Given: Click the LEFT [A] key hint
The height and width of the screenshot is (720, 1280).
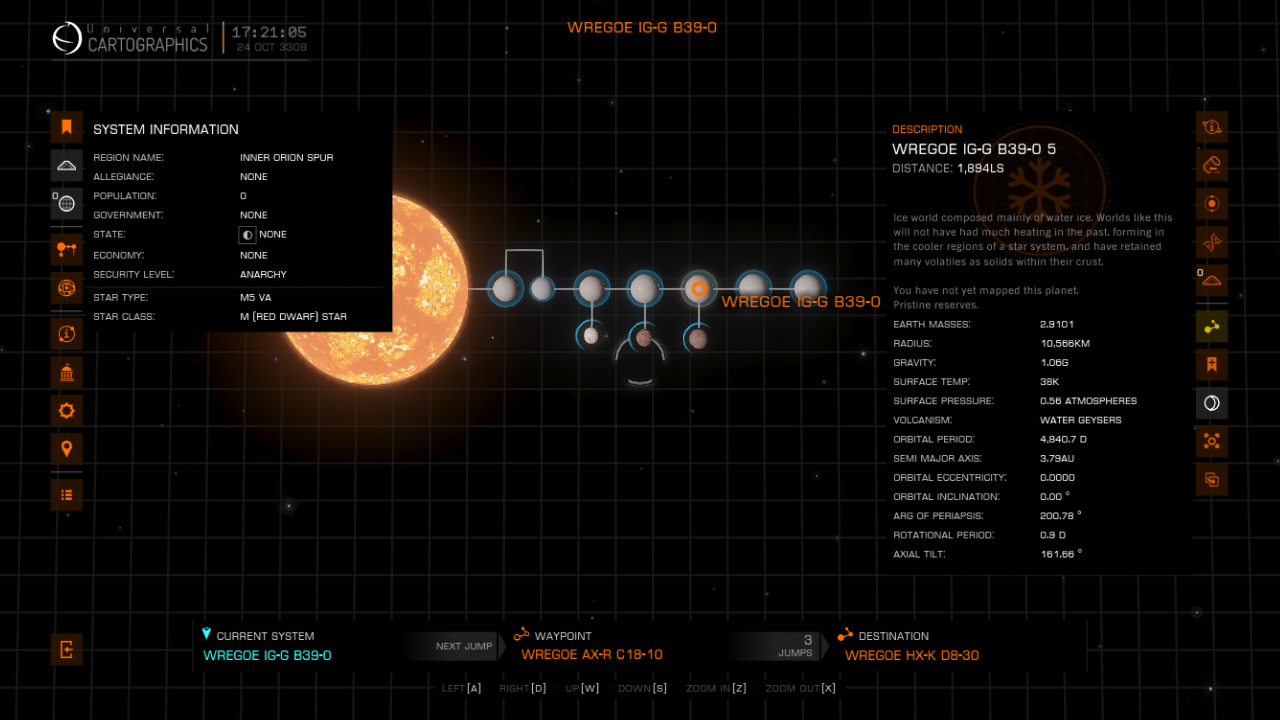Looking at the screenshot, I should click(x=462, y=688).
